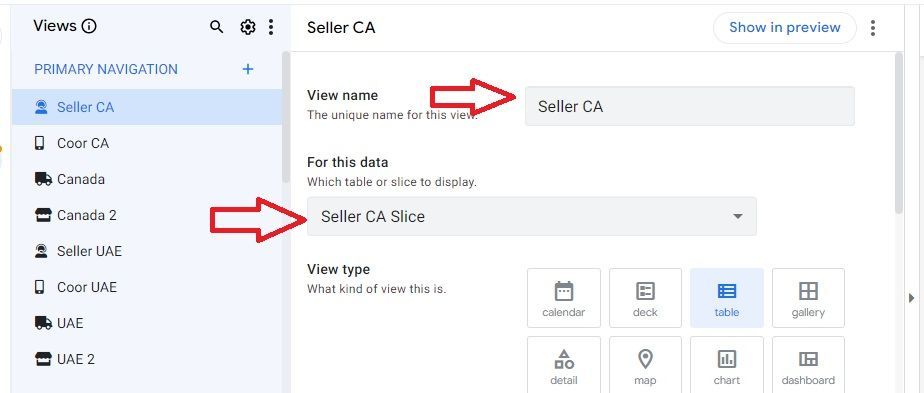Select the Seller UAE view
This screenshot has height=393, width=924.
point(147,251)
